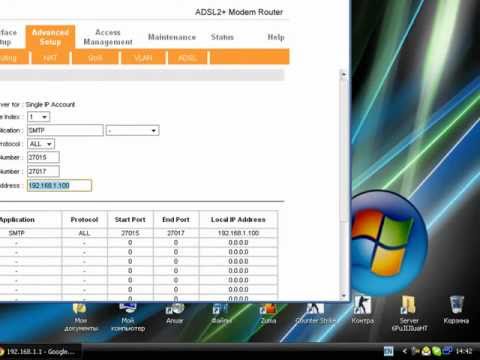Expand the application preset dropdown
Image resolution: width=480 pixels, height=360 pixels.
point(132,130)
